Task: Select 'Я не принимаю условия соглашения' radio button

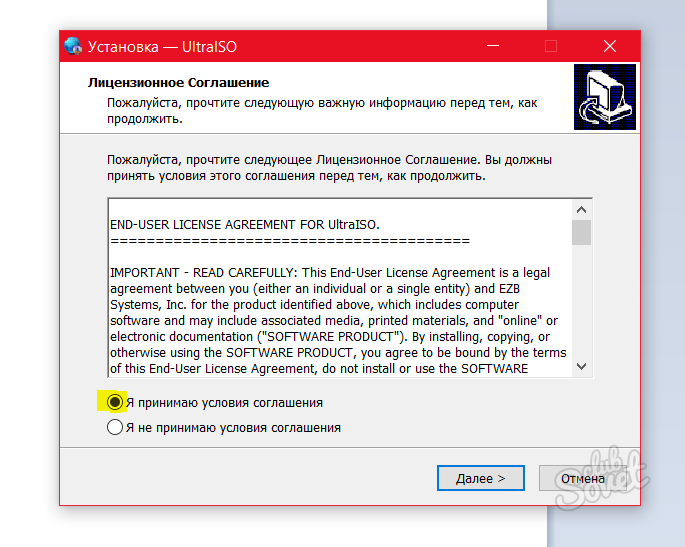Action: (x=115, y=427)
